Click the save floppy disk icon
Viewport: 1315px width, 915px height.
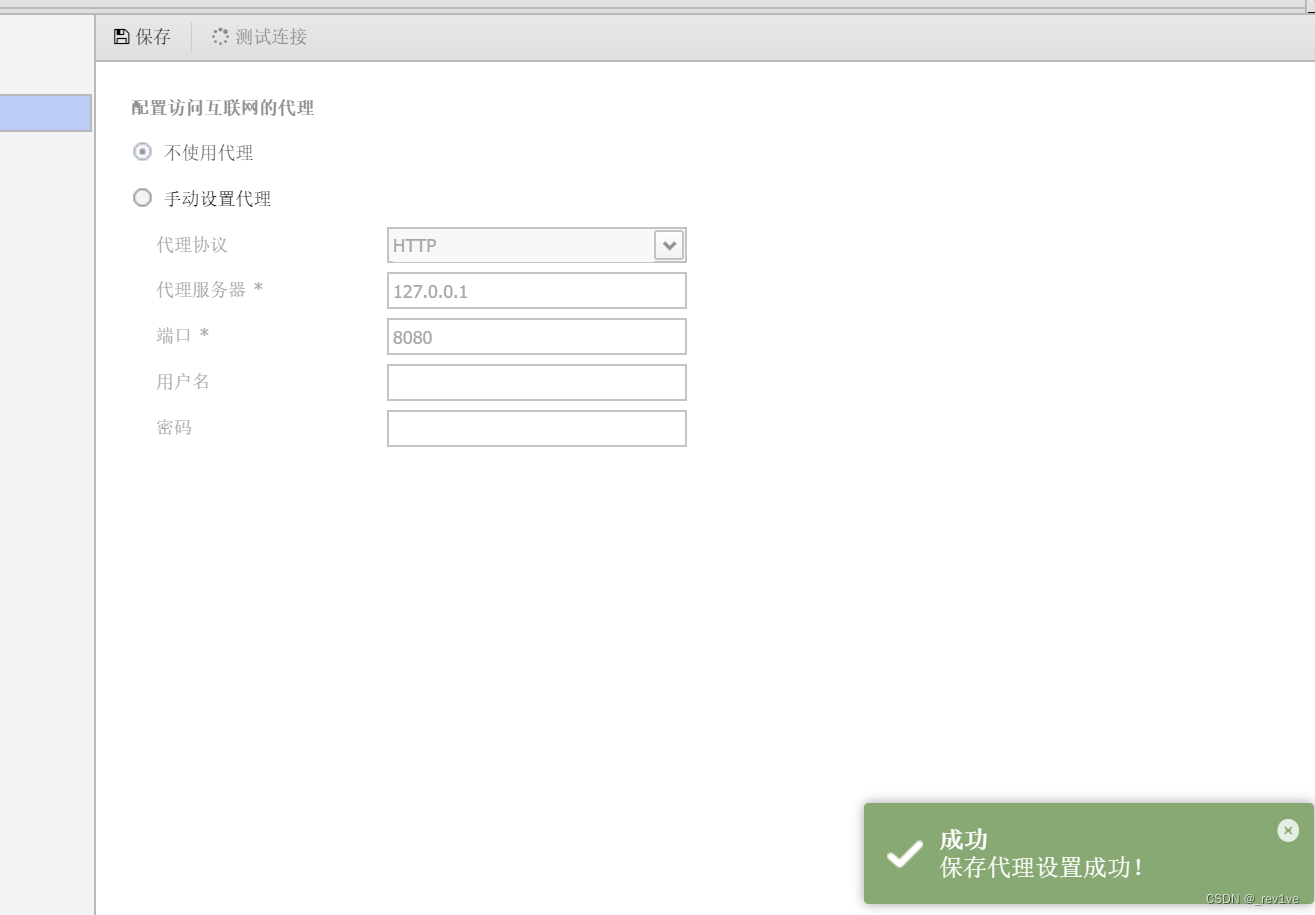(x=122, y=37)
